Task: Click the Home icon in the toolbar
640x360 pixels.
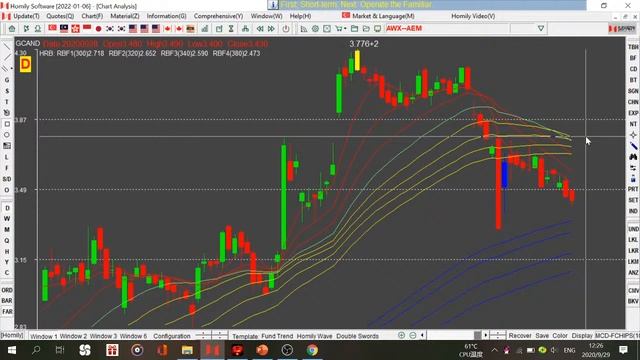Action: pos(12,29)
